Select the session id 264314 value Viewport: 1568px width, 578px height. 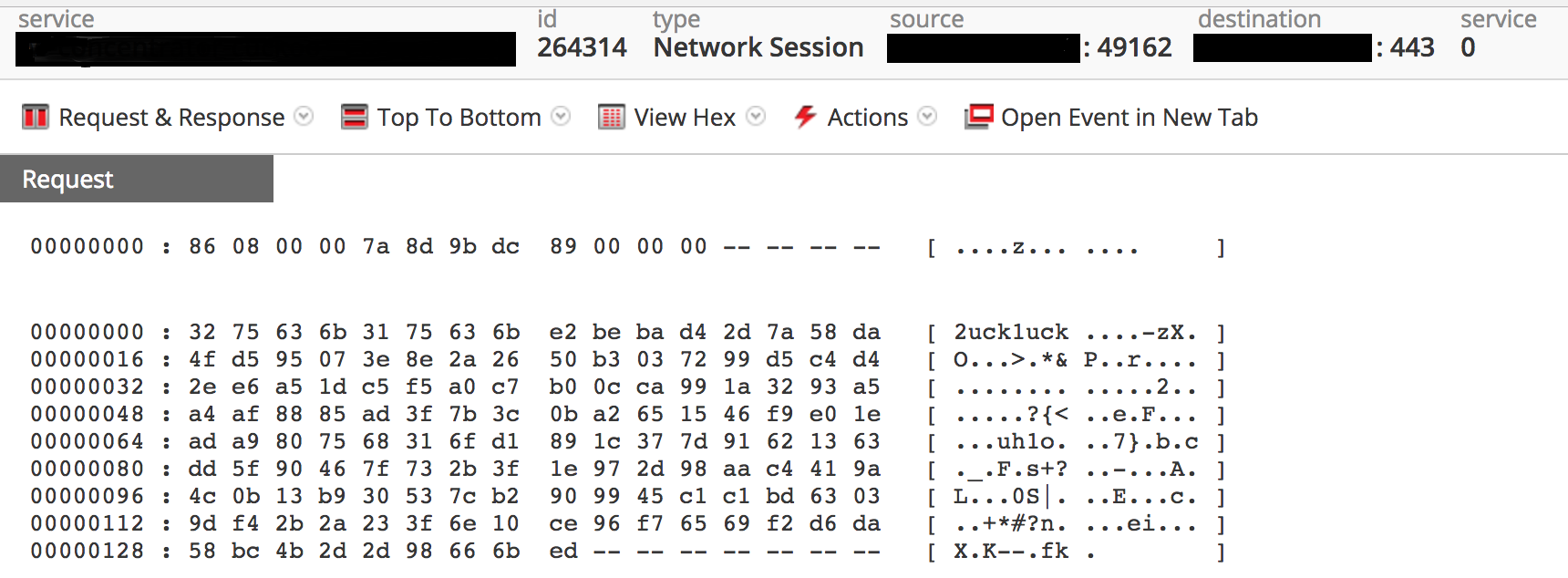pyautogui.click(x=583, y=46)
